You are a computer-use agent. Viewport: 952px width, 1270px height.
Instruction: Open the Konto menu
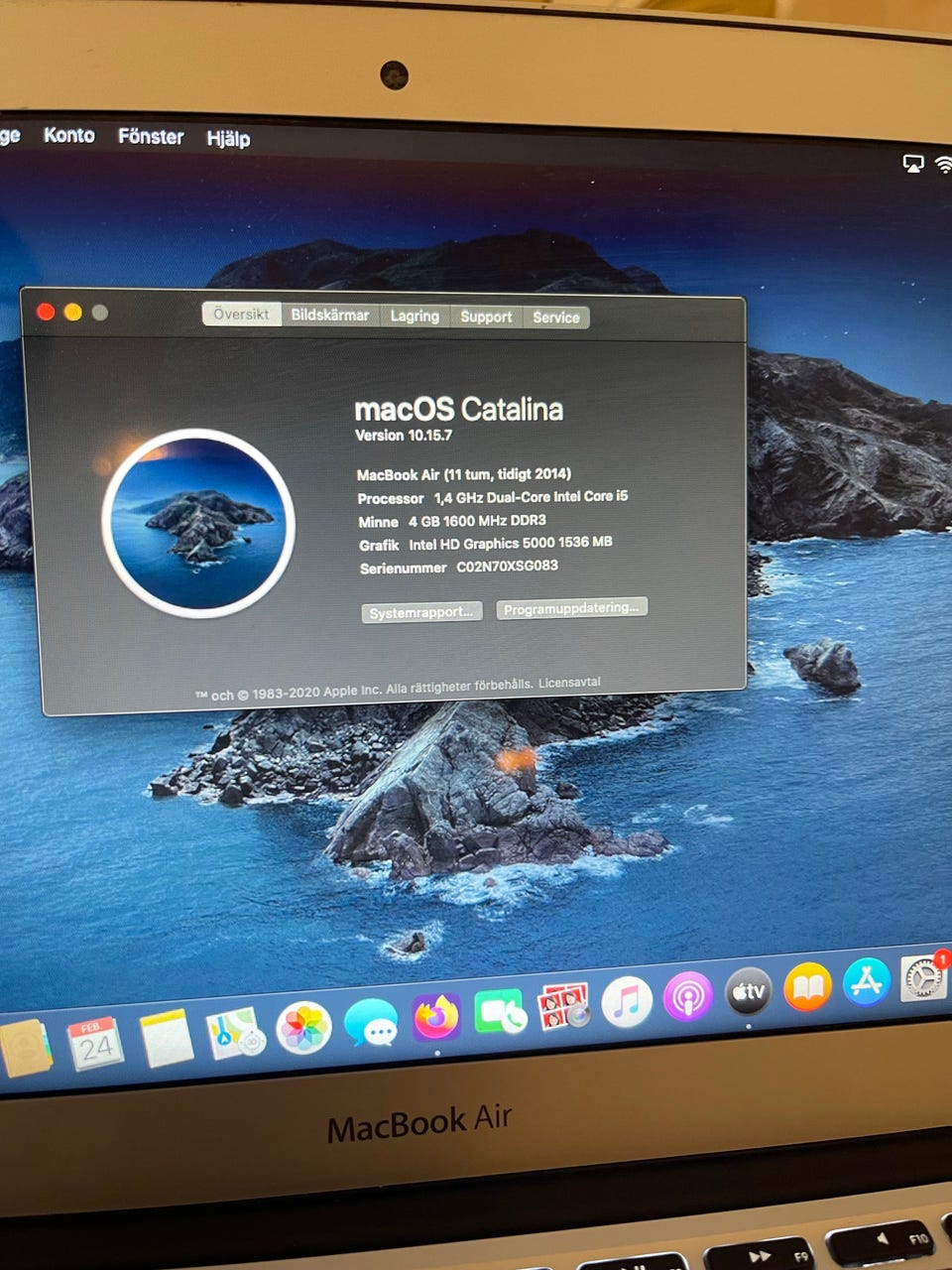coord(68,135)
